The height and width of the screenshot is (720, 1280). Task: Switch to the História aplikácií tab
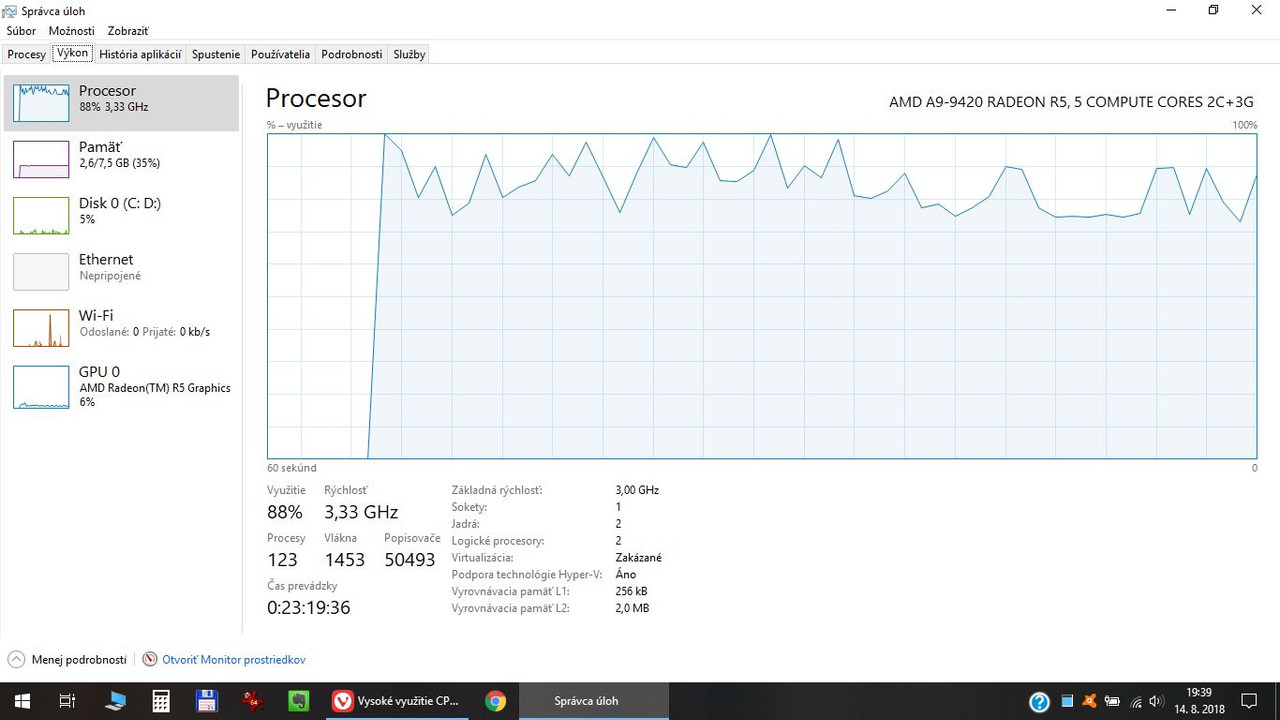pos(140,54)
